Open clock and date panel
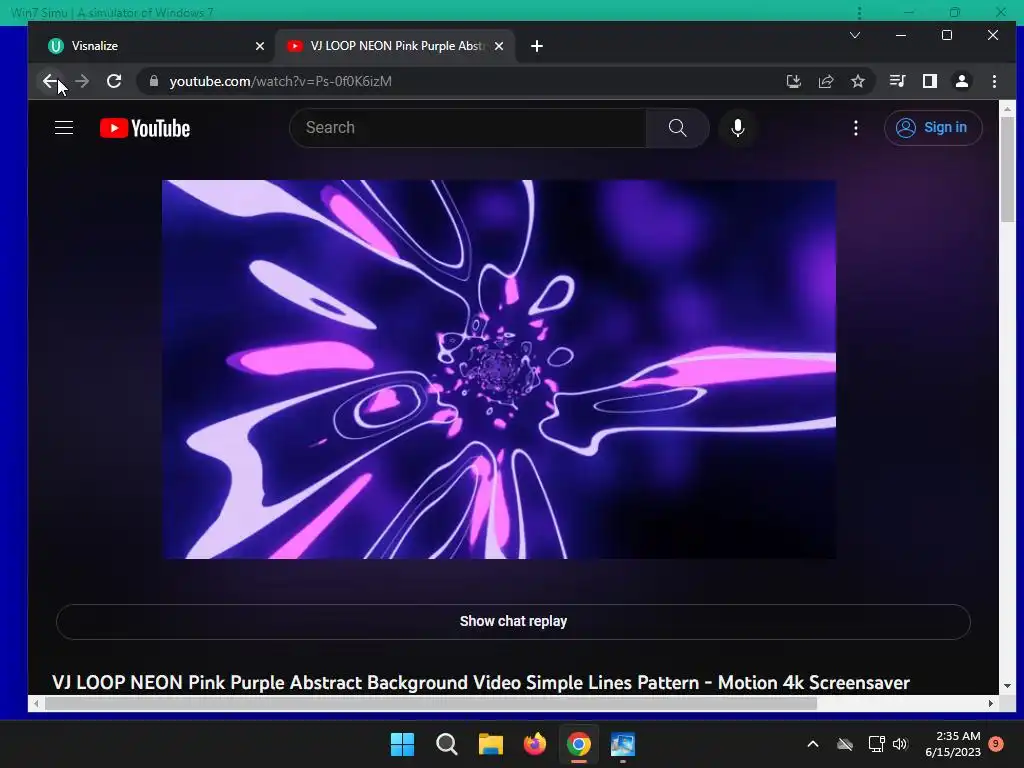 tap(953, 744)
